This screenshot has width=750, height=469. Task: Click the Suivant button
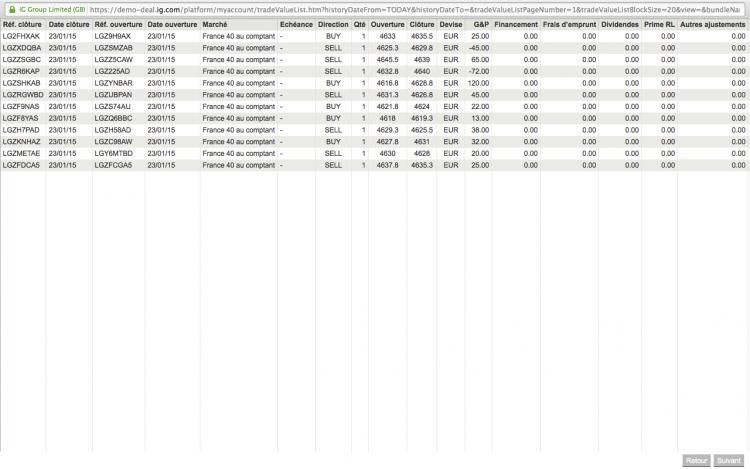pyautogui.click(x=728, y=460)
